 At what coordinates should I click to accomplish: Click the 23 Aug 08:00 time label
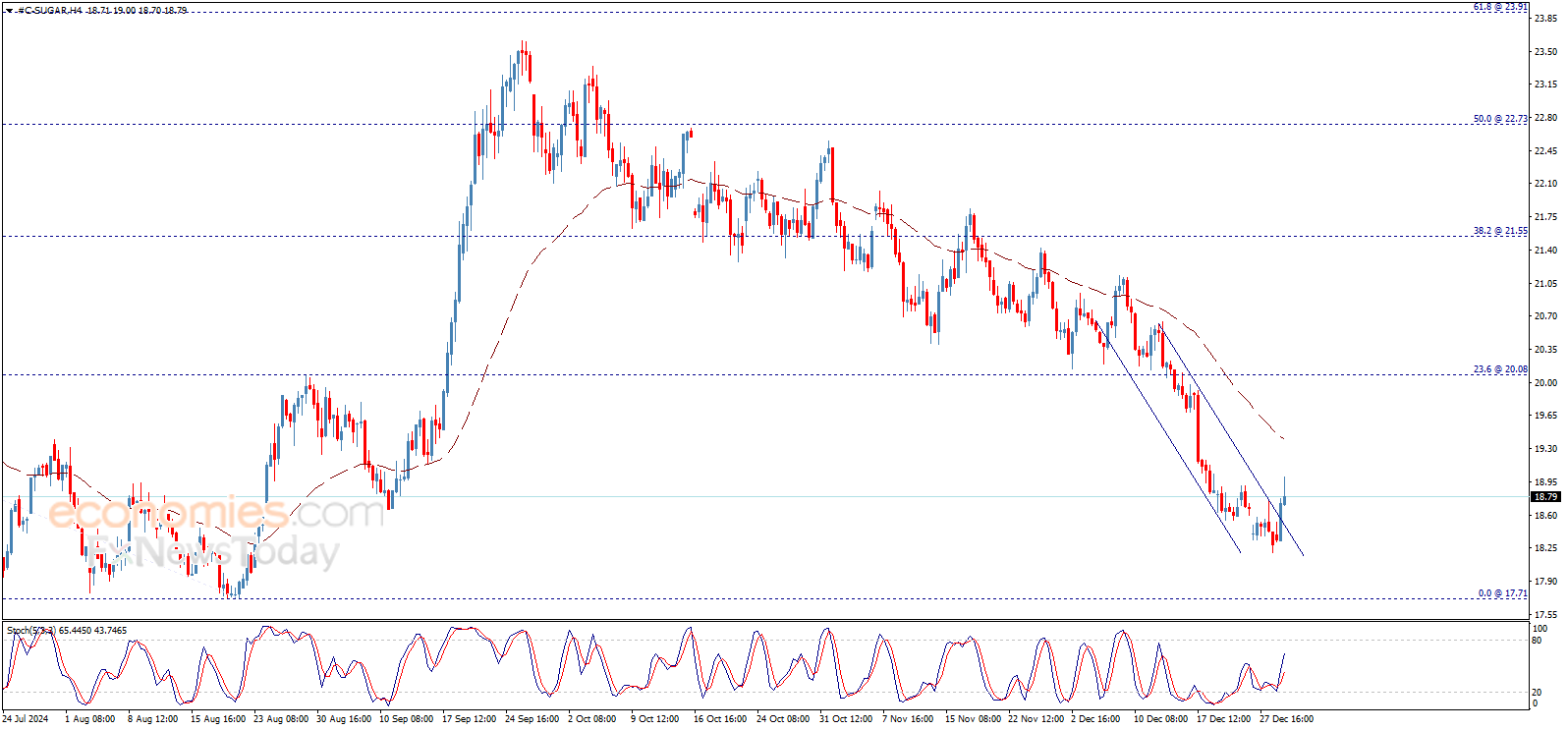281,719
